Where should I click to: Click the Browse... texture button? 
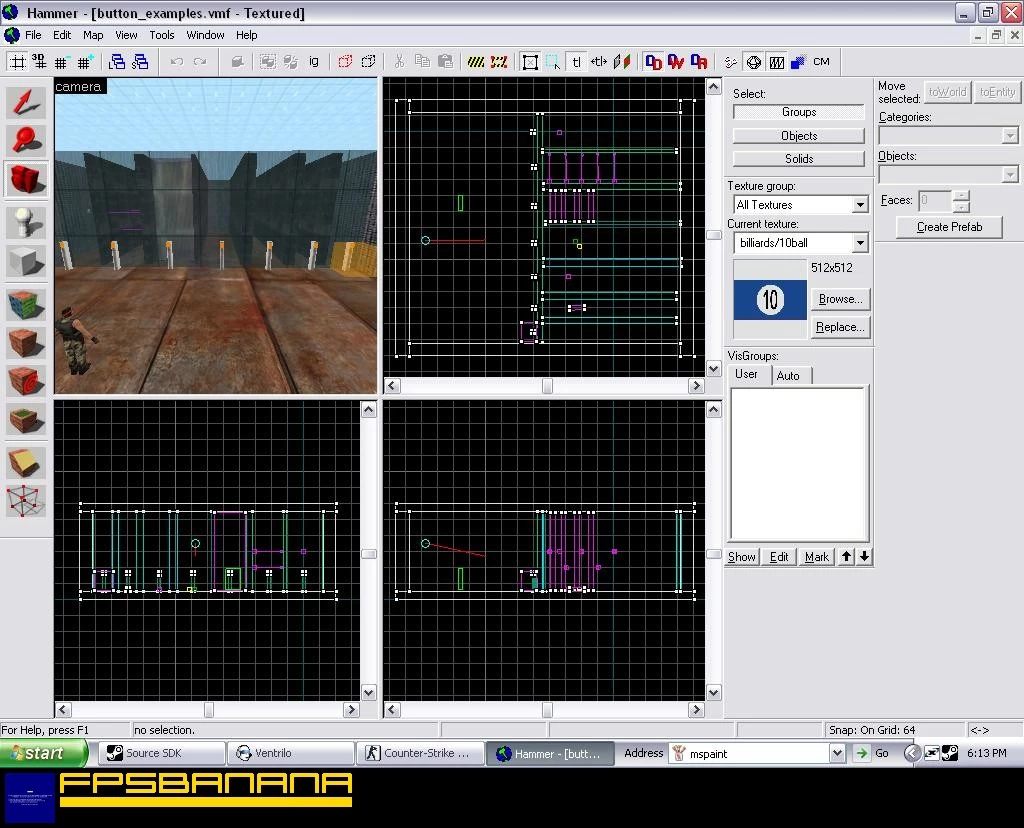840,299
